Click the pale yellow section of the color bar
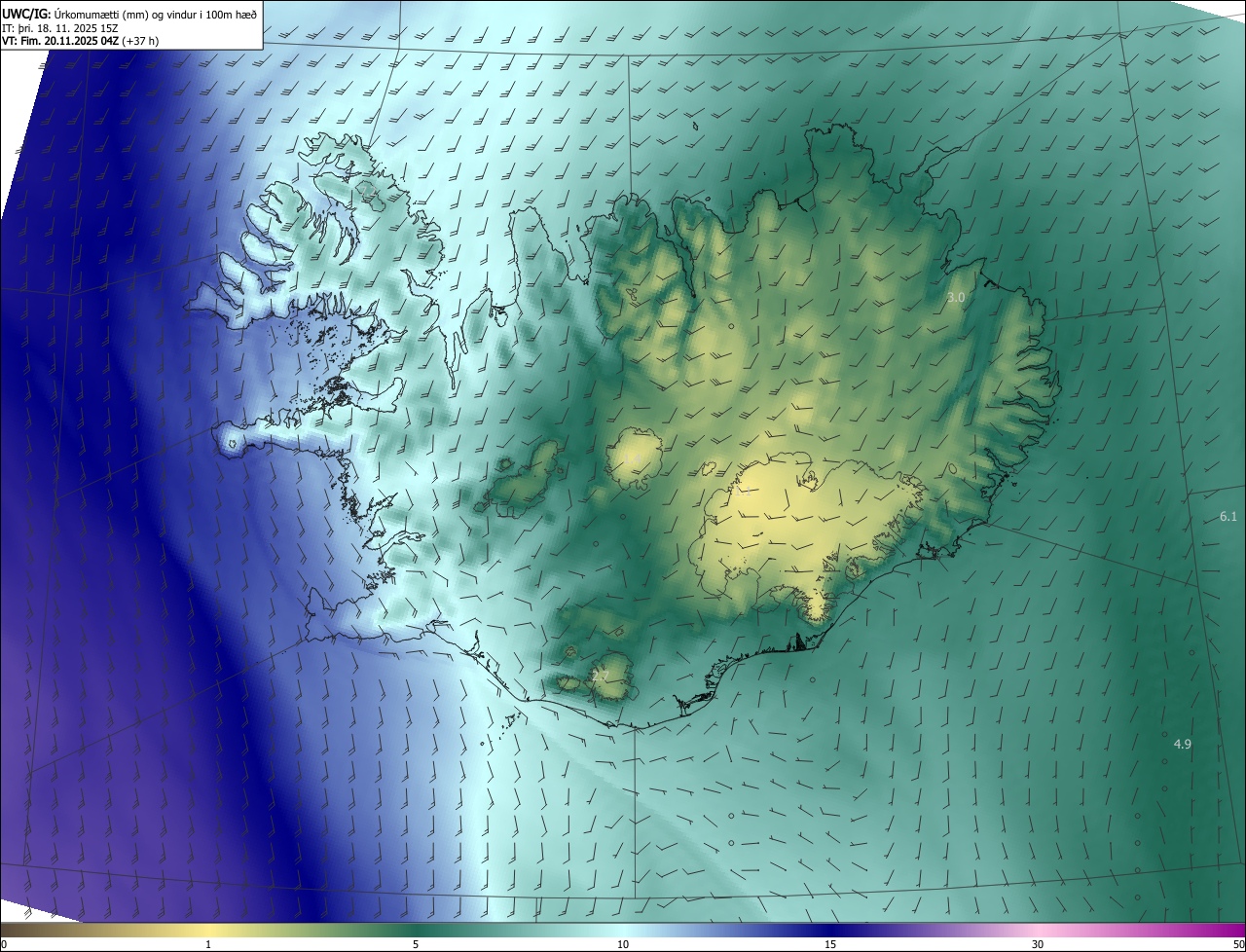 (x=208, y=930)
